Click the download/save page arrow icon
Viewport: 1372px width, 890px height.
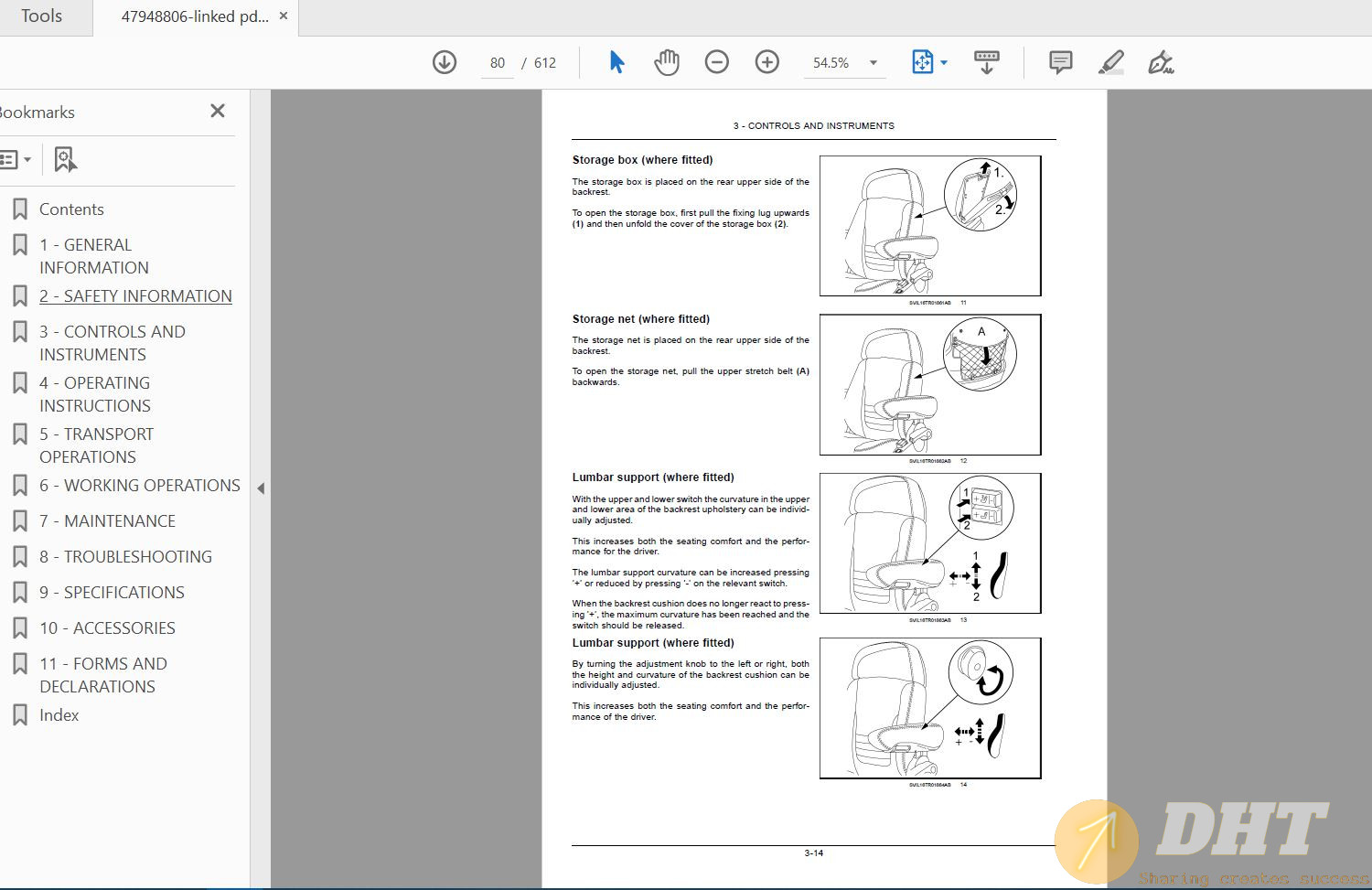(x=445, y=62)
